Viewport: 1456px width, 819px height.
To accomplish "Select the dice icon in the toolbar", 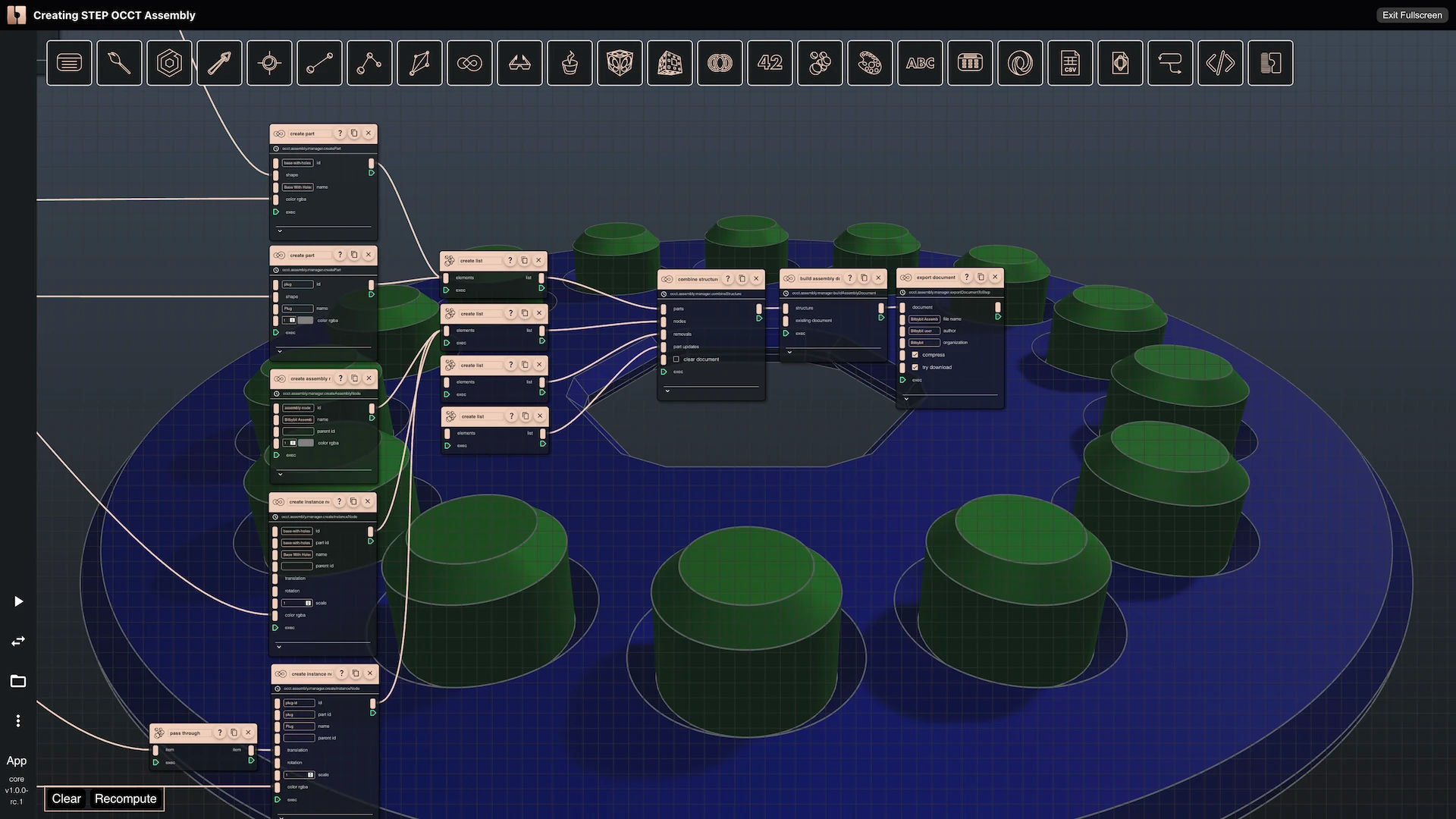I will [670, 63].
